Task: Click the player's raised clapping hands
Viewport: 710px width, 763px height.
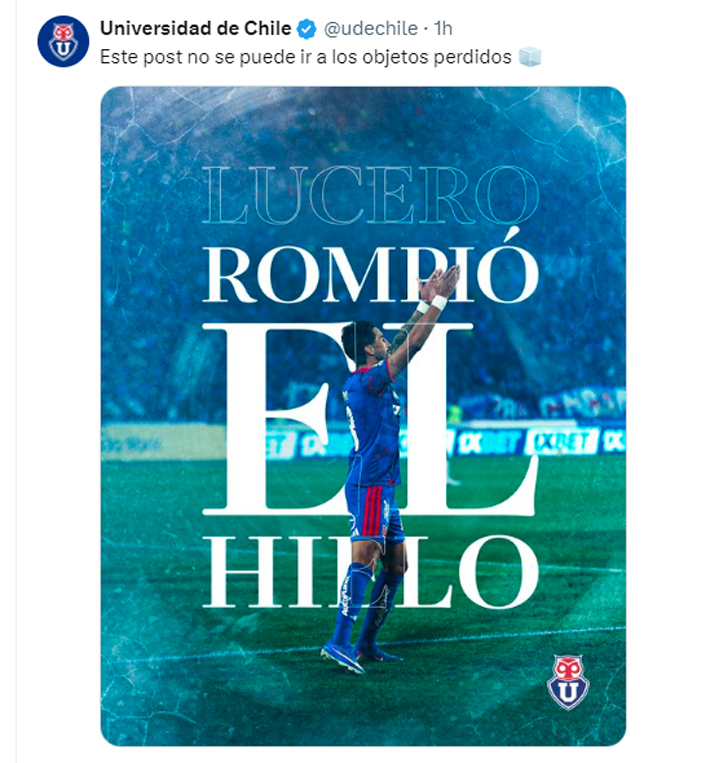Action: 438,283
